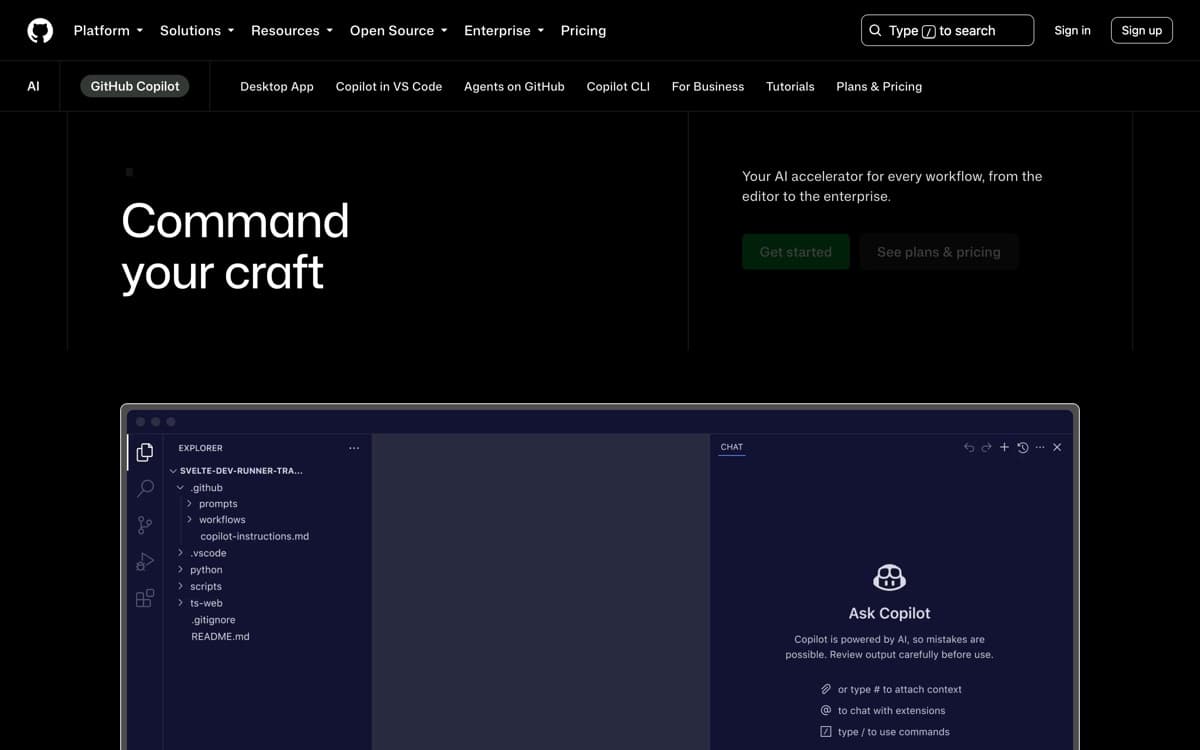Expand the python folder

click(x=200, y=569)
